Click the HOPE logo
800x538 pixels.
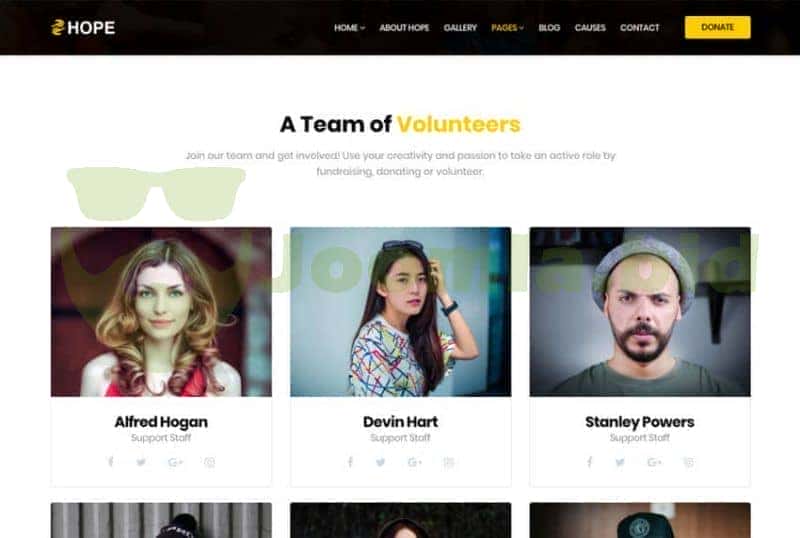pos(83,28)
